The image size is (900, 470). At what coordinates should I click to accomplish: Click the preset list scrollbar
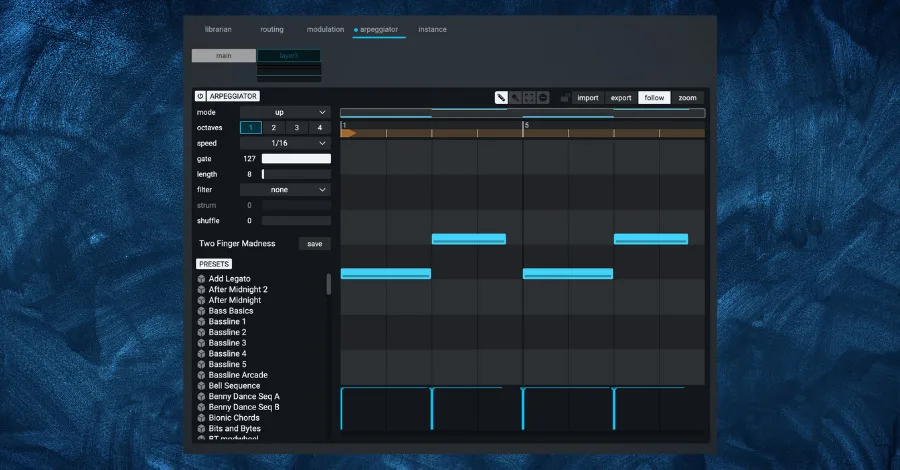(328, 285)
